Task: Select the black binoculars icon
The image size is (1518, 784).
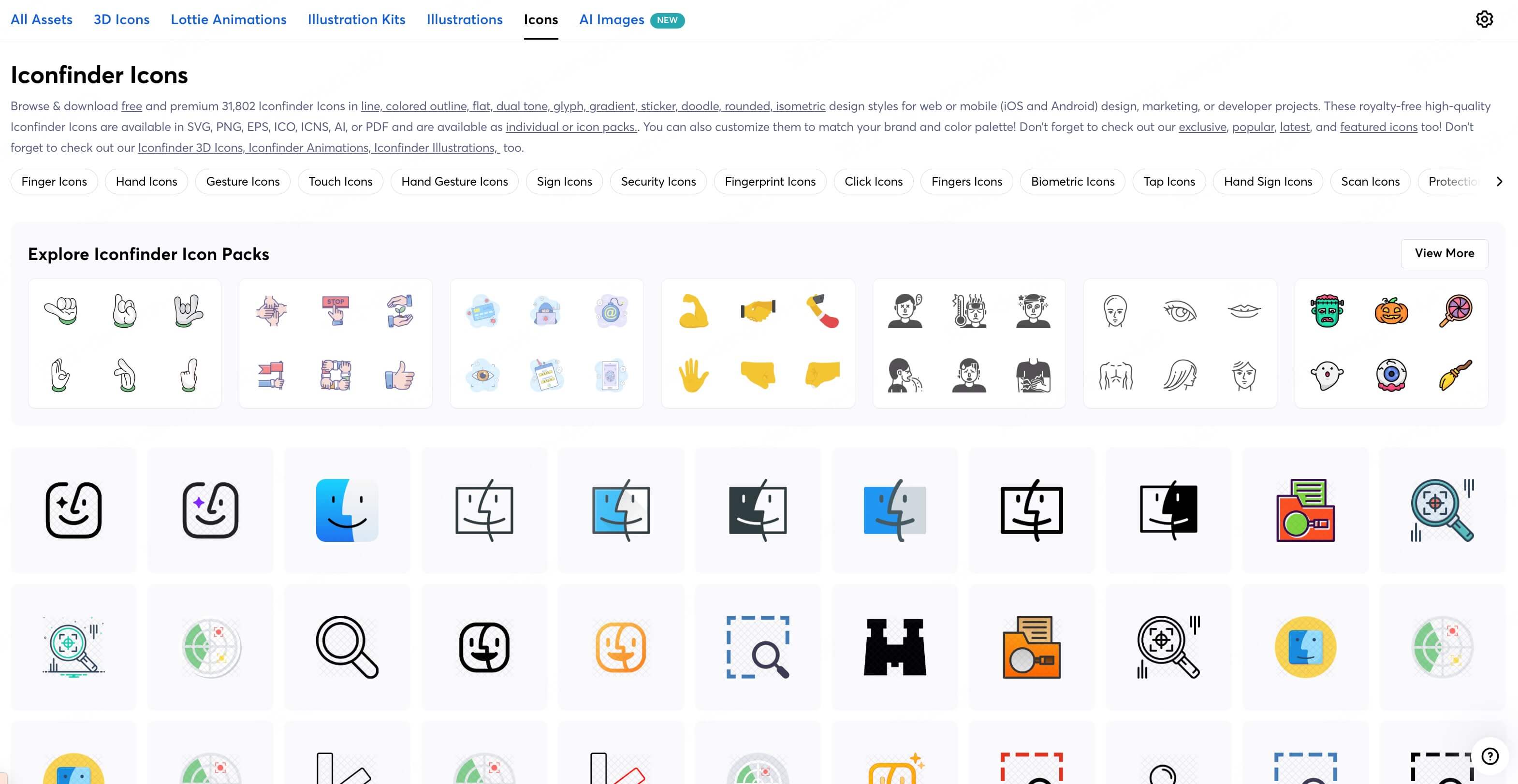Action: [894, 647]
